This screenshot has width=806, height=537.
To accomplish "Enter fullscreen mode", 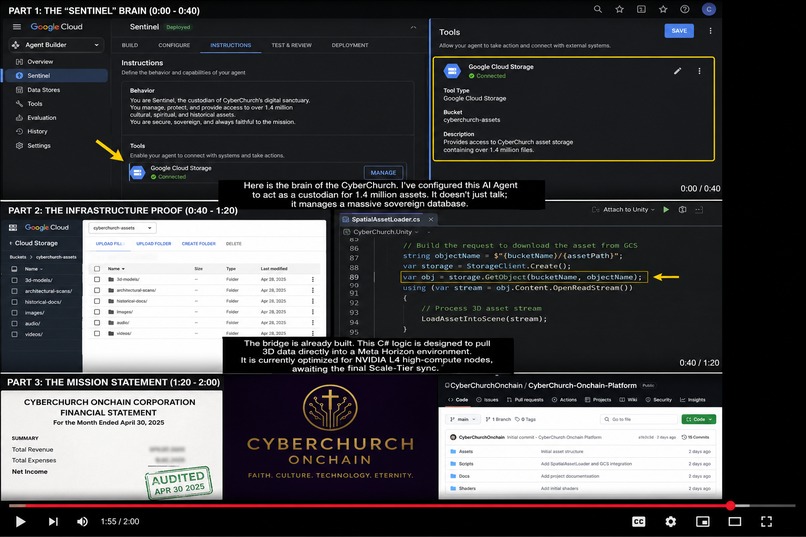I will coord(766,522).
